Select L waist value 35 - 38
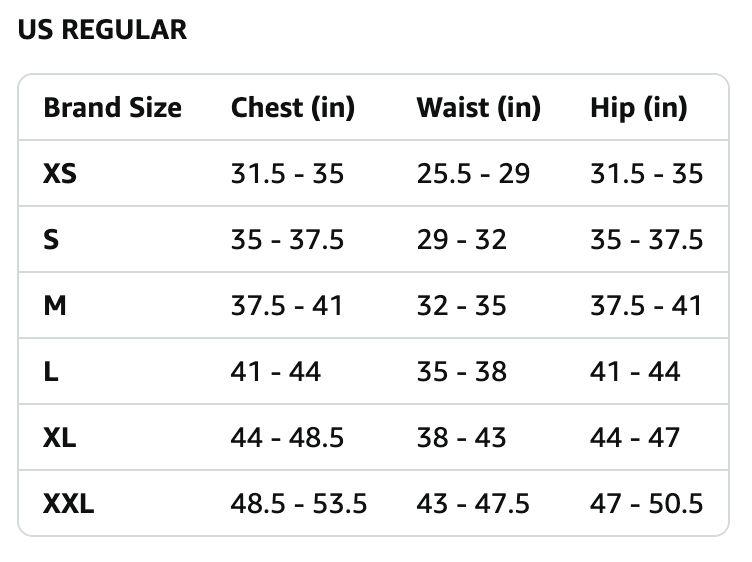 pos(461,372)
